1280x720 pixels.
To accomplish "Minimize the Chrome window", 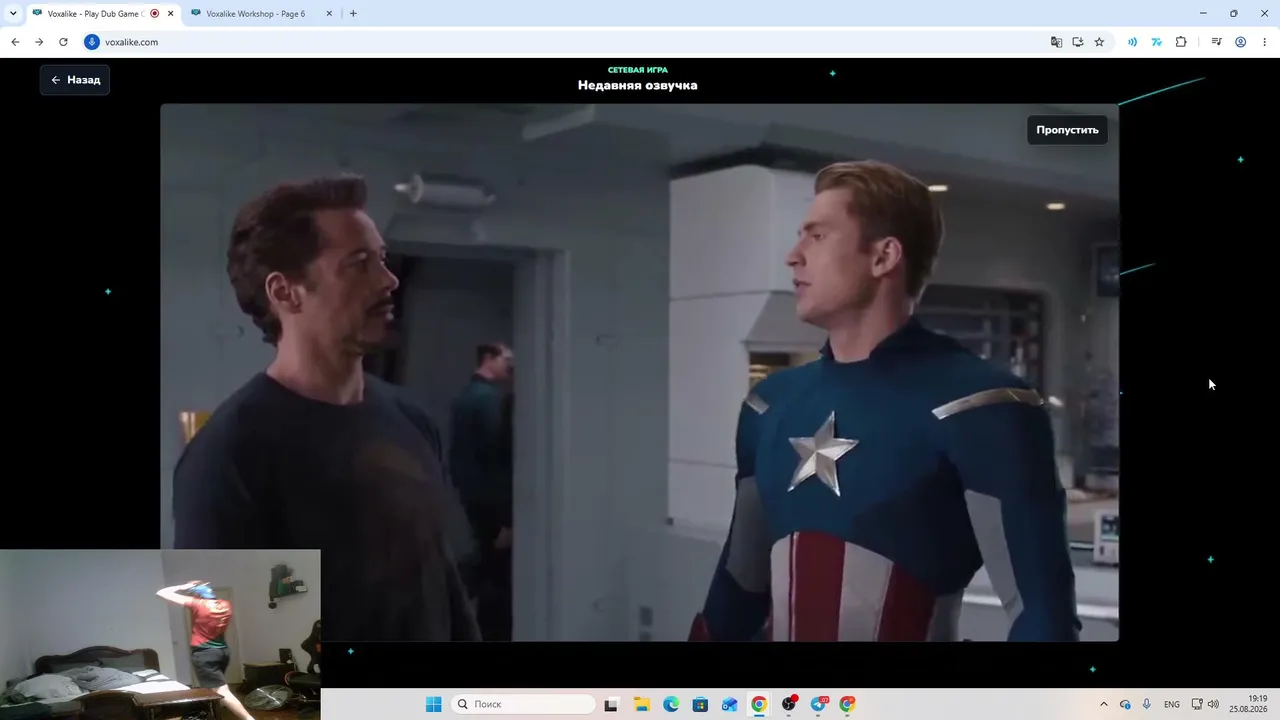I will pos(1202,13).
